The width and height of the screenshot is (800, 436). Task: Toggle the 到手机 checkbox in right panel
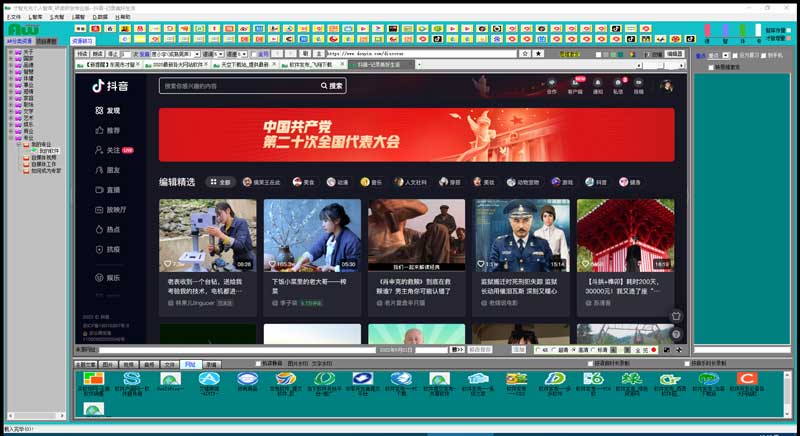click(x=764, y=56)
